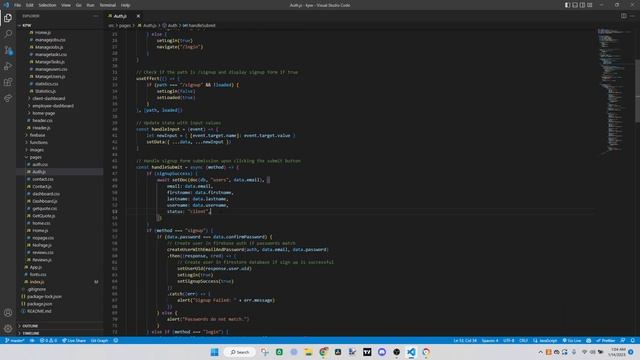Click the Prettier status bar item
This screenshot has height=360, width=640.
tap(606, 340)
